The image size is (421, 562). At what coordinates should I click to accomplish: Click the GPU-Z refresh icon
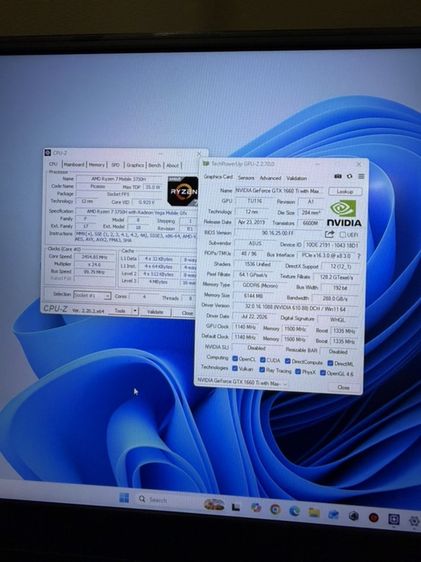click(x=349, y=176)
